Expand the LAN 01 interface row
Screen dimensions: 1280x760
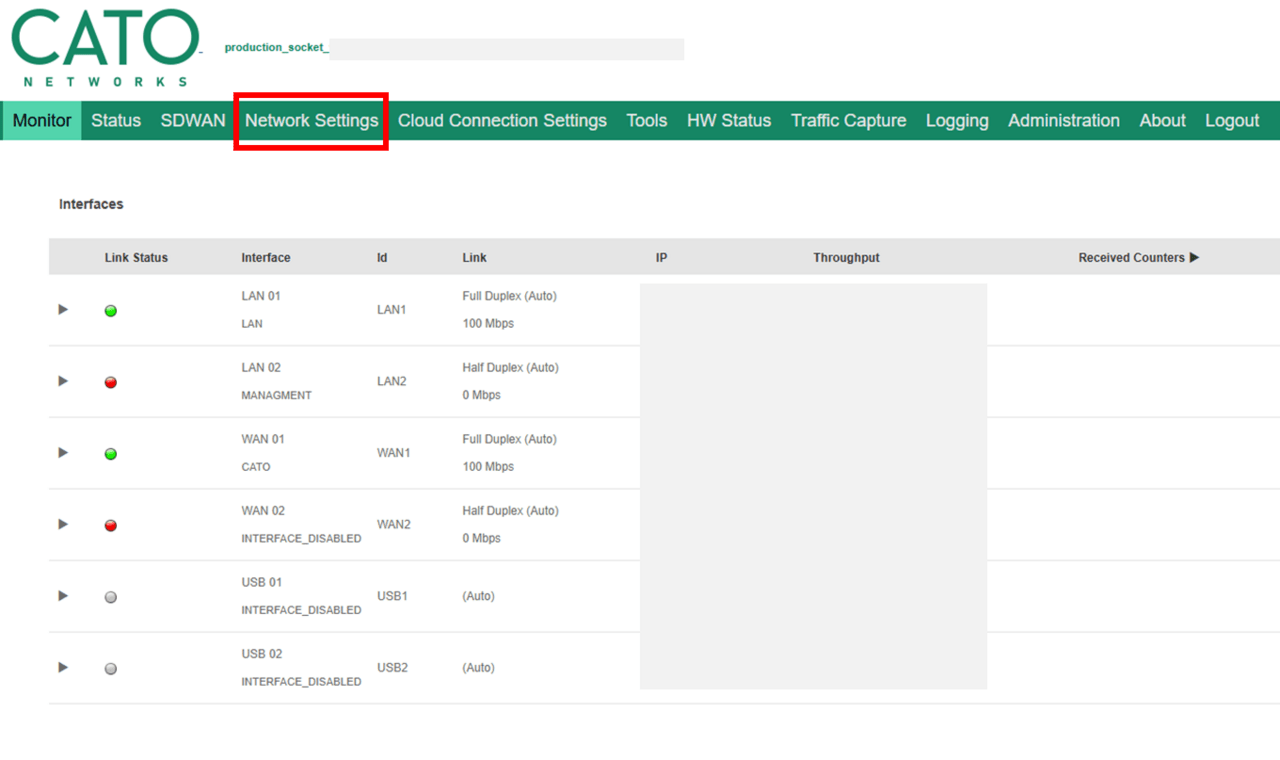(x=63, y=310)
